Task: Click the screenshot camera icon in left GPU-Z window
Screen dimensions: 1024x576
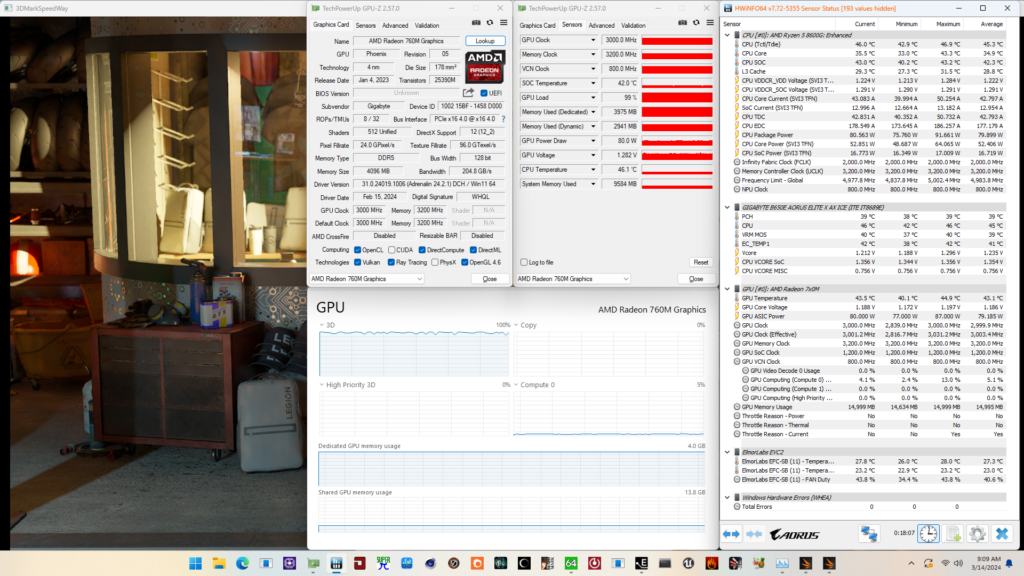Action: coord(476,23)
